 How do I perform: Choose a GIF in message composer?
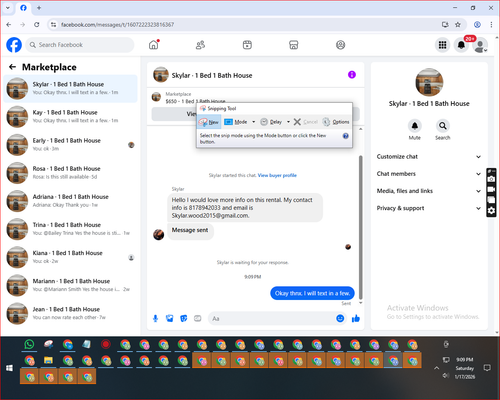pyautogui.click(x=198, y=319)
